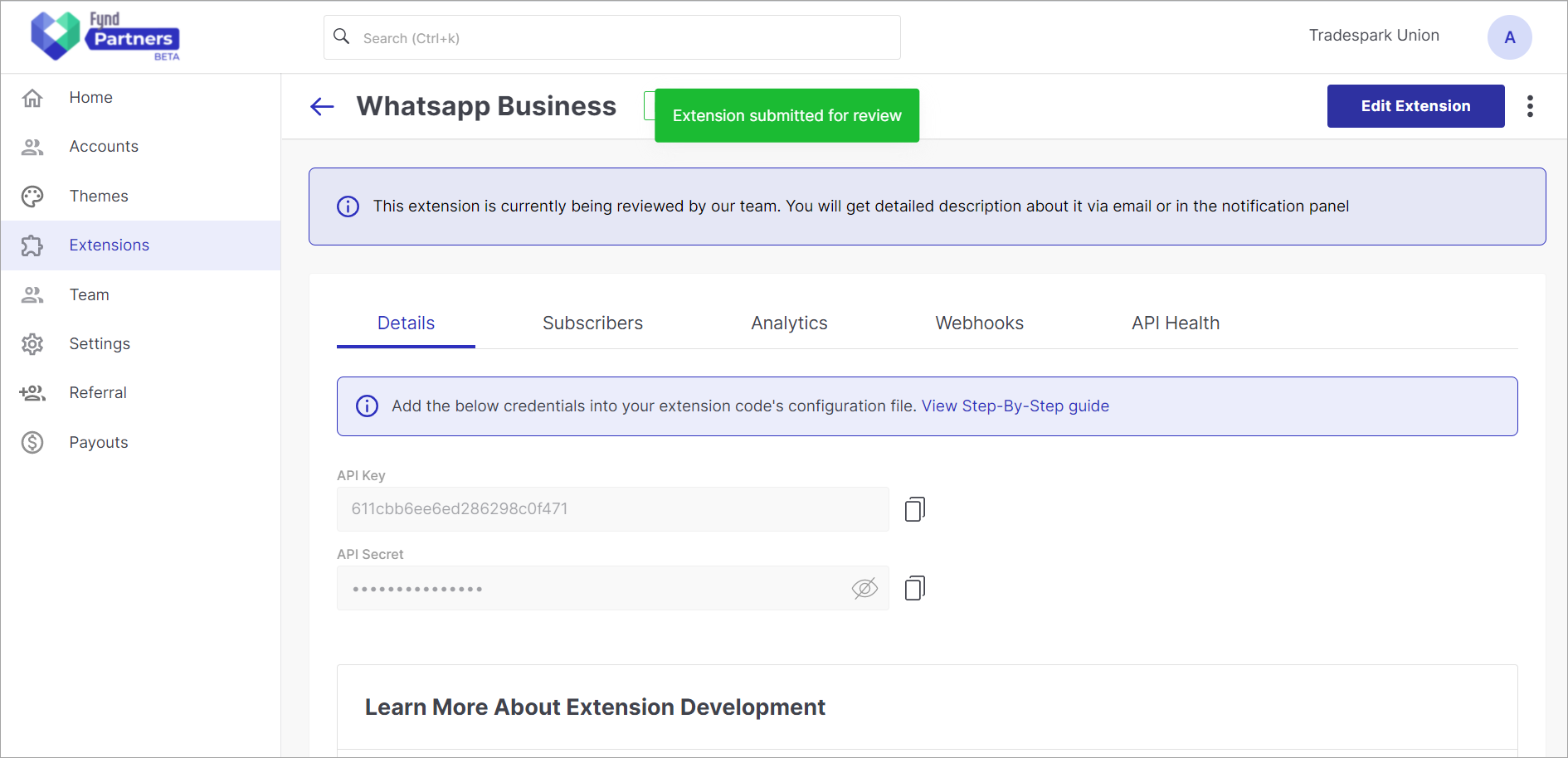This screenshot has height=758, width=1568.
Task: Open the Analytics tab
Action: (x=789, y=323)
